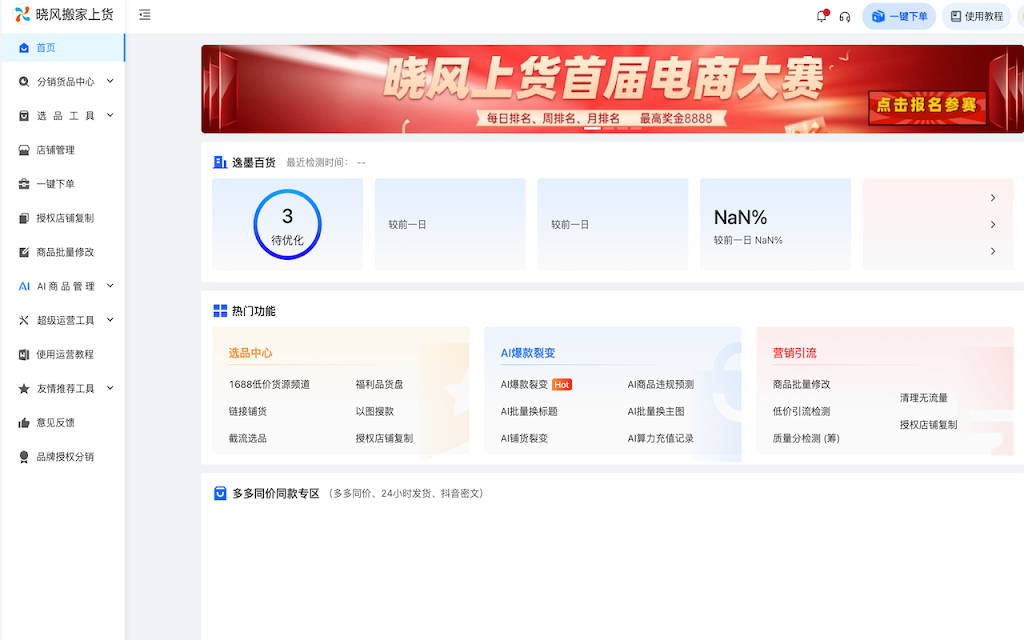Expand the 选品工具 menu chevron
Screen dimensions: 1024x640
[110, 115]
